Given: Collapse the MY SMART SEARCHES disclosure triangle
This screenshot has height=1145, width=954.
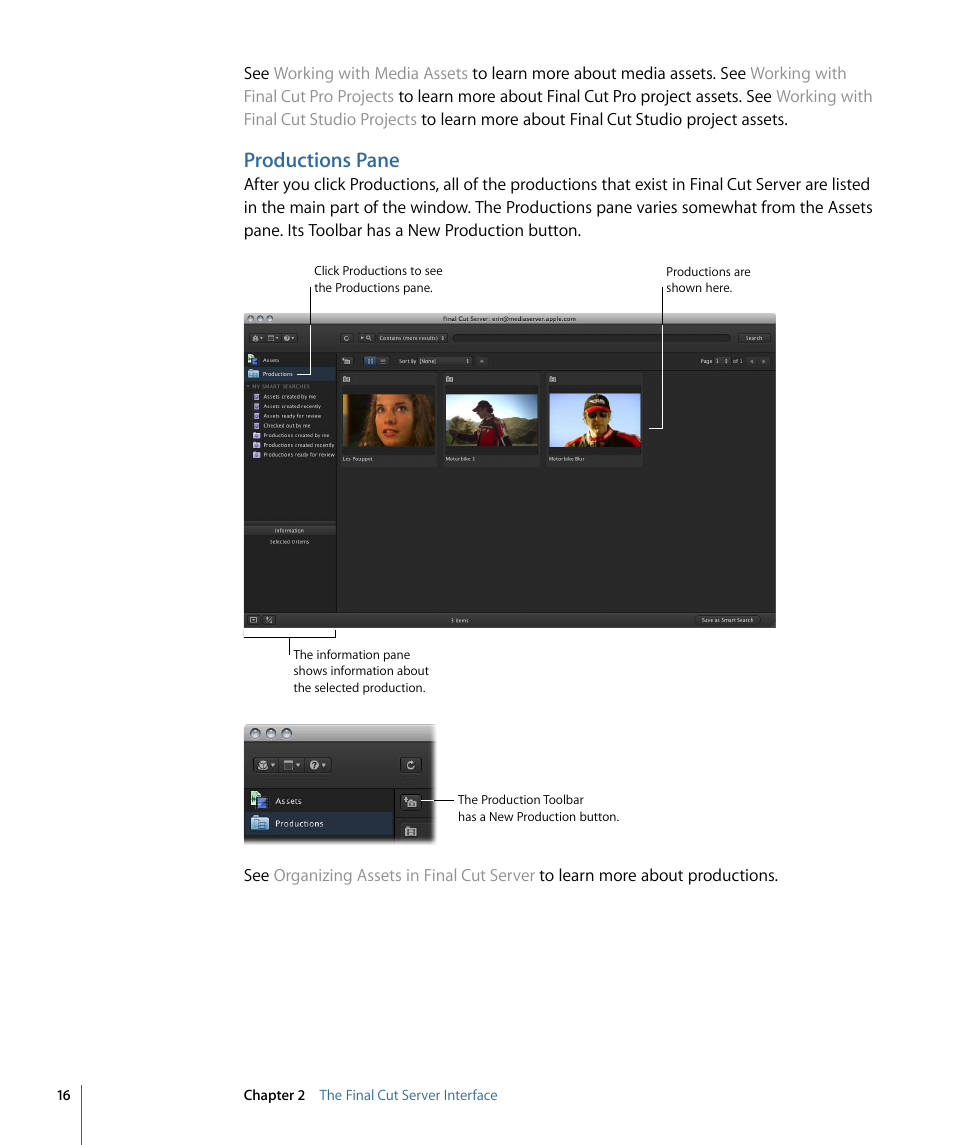Looking at the screenshot, I should [248, 386].
